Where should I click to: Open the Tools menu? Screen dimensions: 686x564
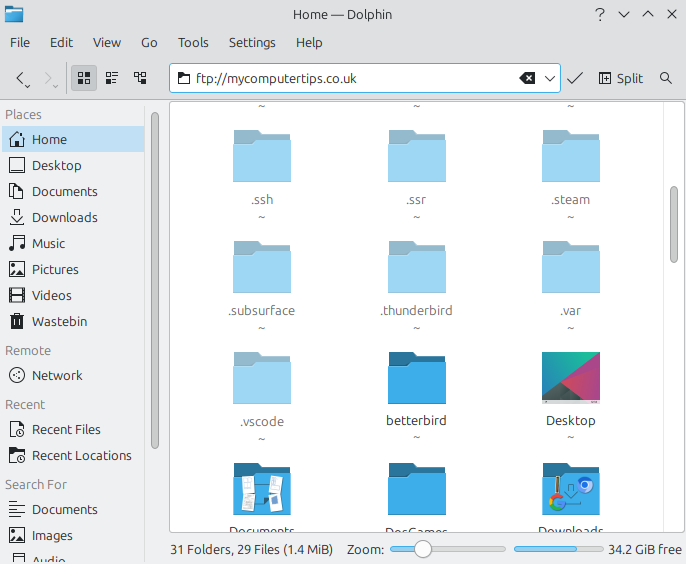click(193, 42)
